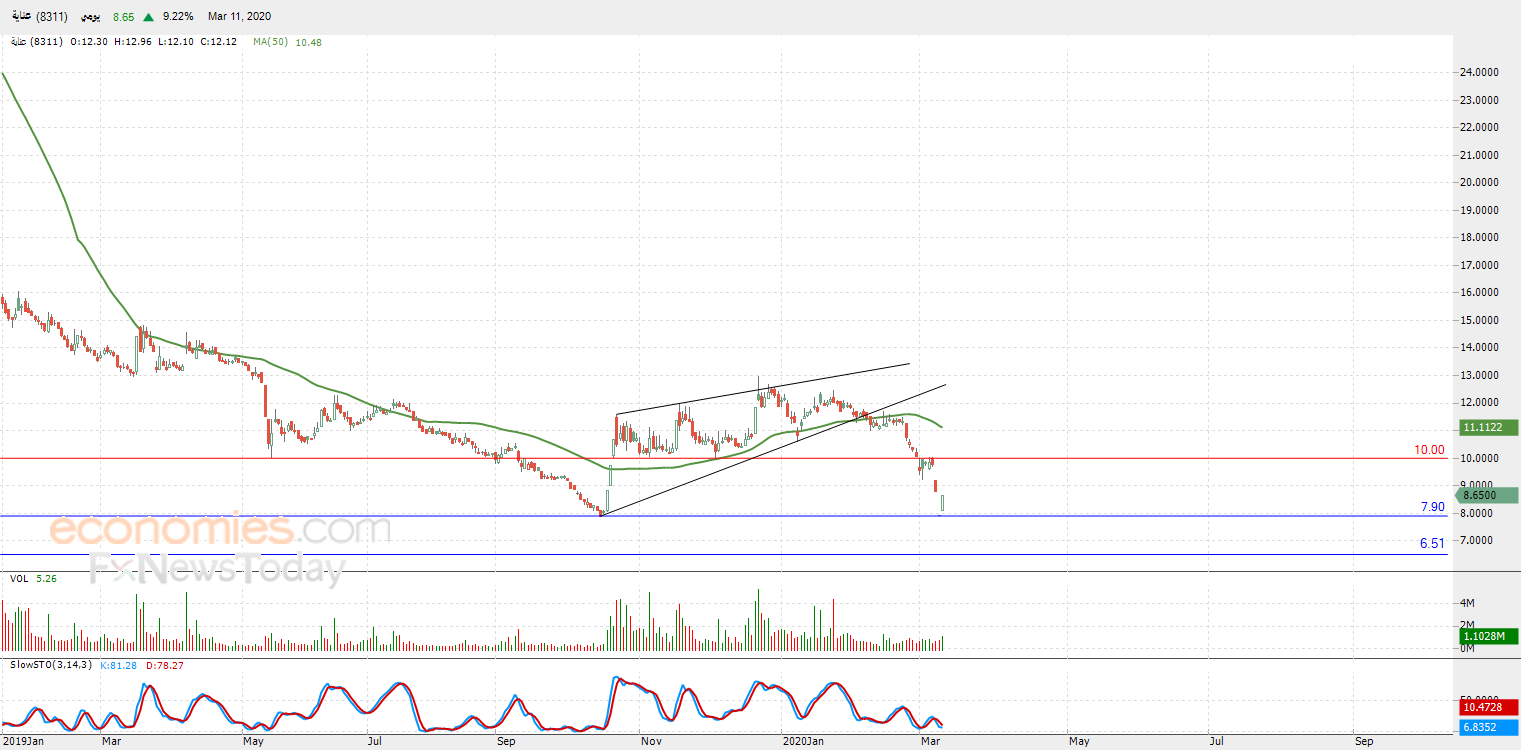Click the green 11.1122 moving average price tag

[x=1489, y=428]
